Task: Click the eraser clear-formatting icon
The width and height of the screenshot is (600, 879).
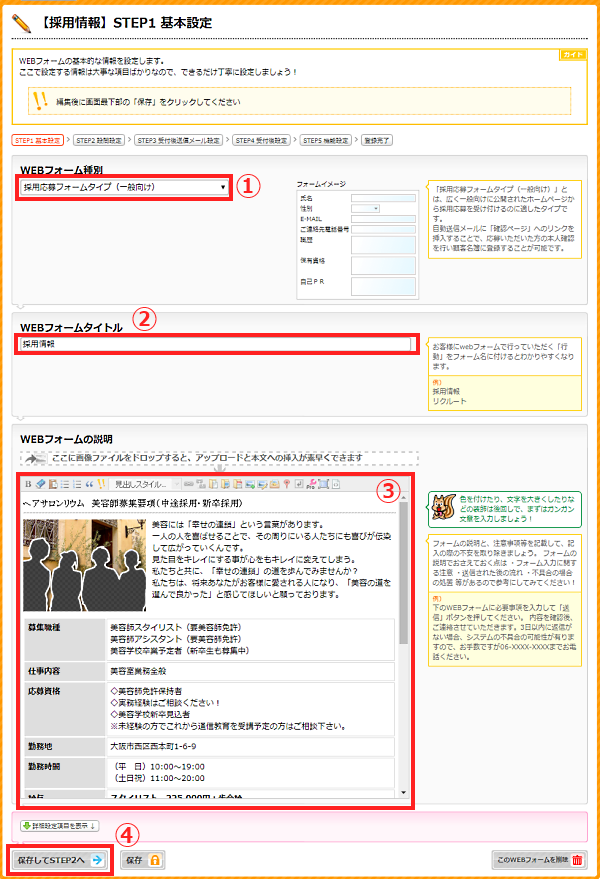Action: 40,484
